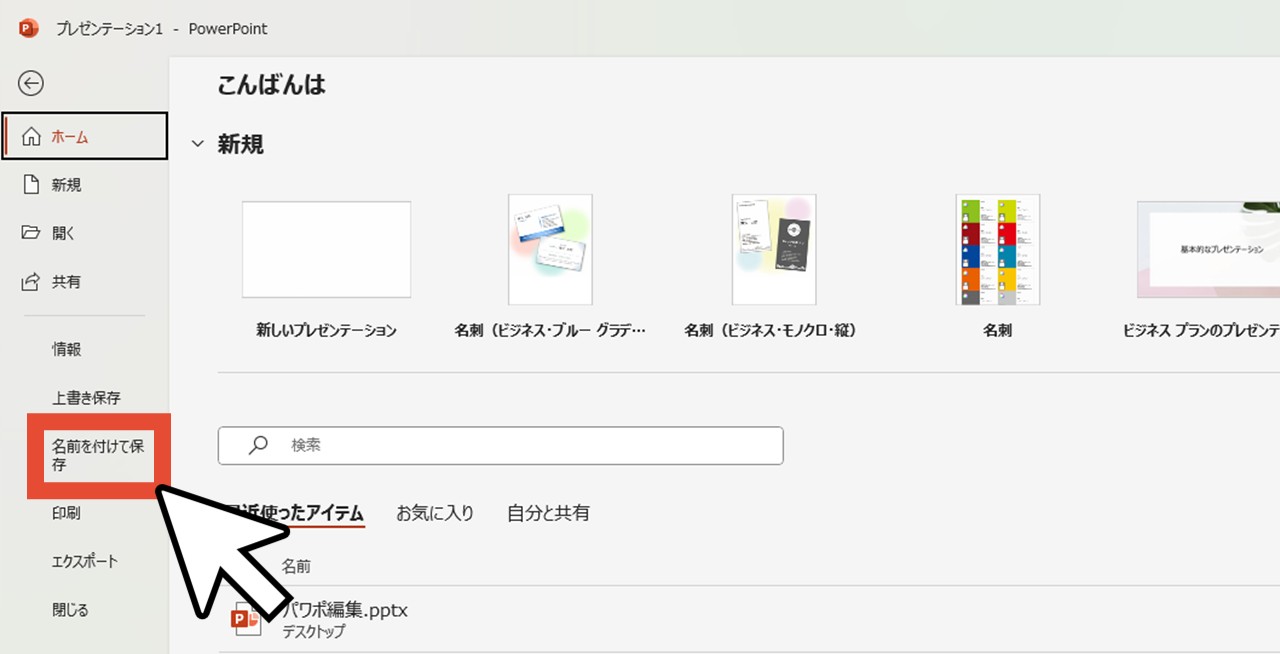Click the パワポ編集.pptx file icon
The width and height of the screenshot is (1280, 654).
(246, 618)
